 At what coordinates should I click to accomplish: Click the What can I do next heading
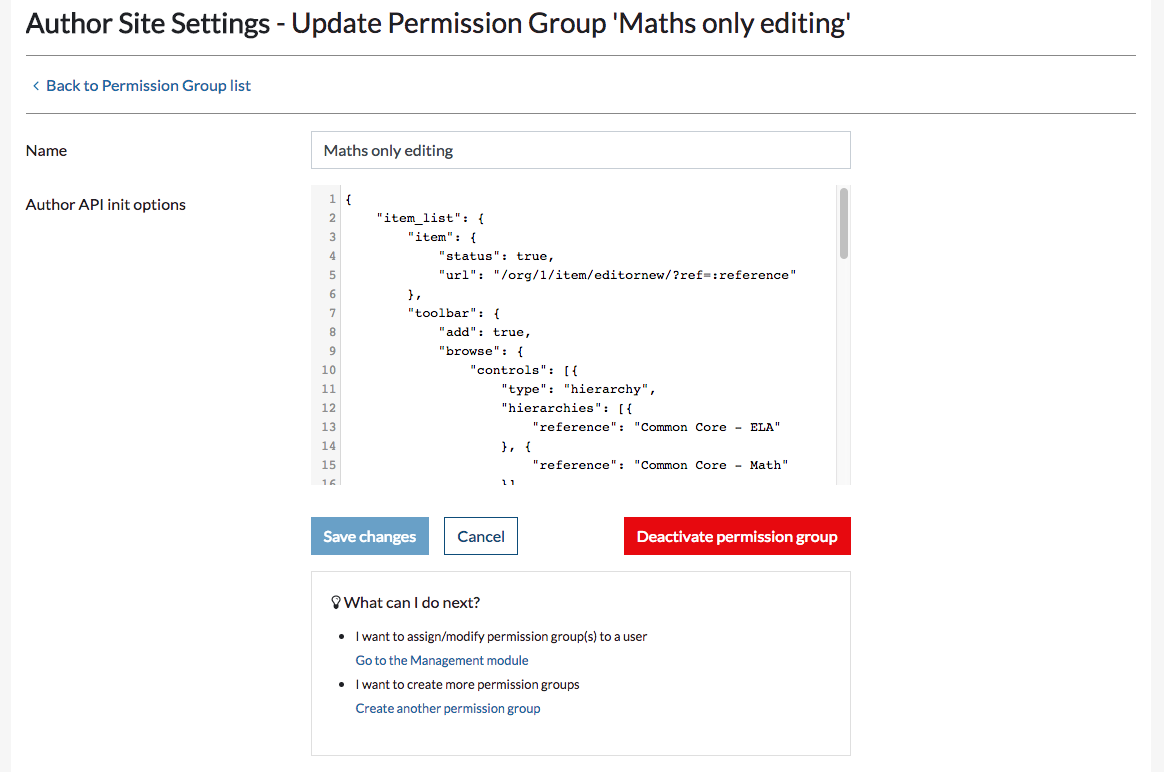412,603
